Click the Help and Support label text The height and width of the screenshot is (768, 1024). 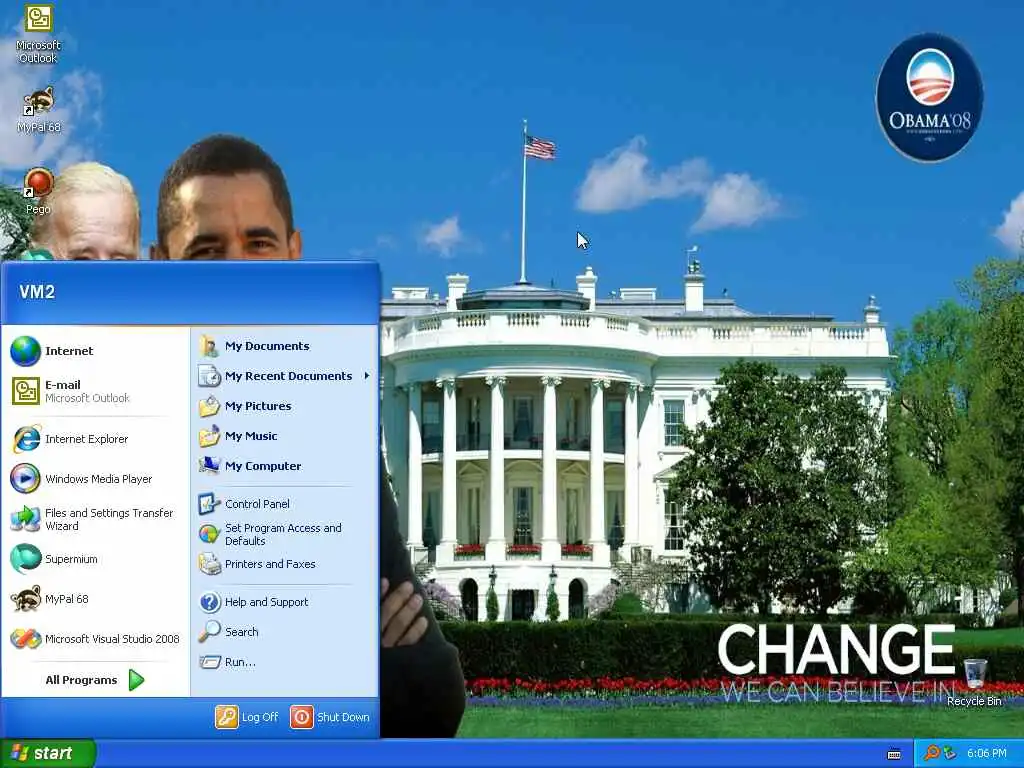coord(266,602)
